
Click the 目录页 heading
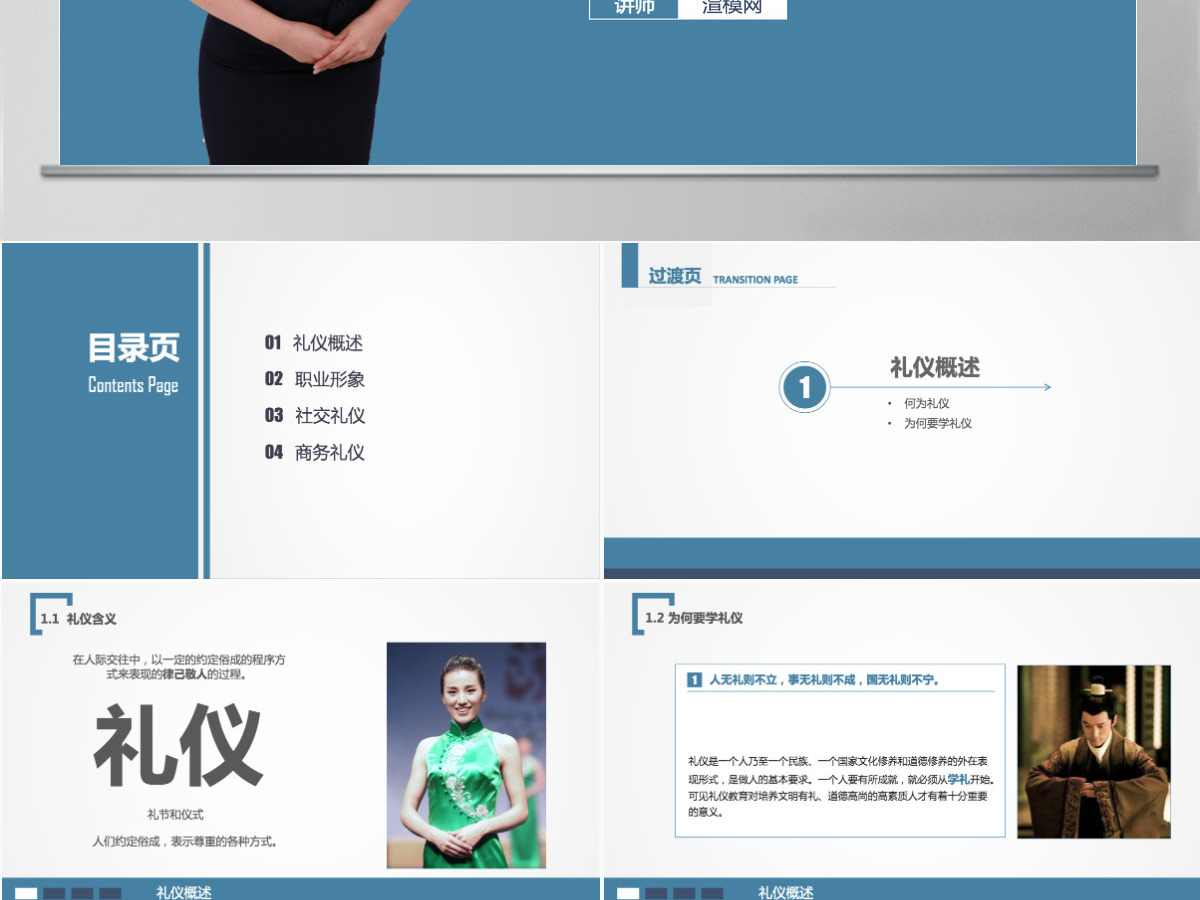(134, 347)
